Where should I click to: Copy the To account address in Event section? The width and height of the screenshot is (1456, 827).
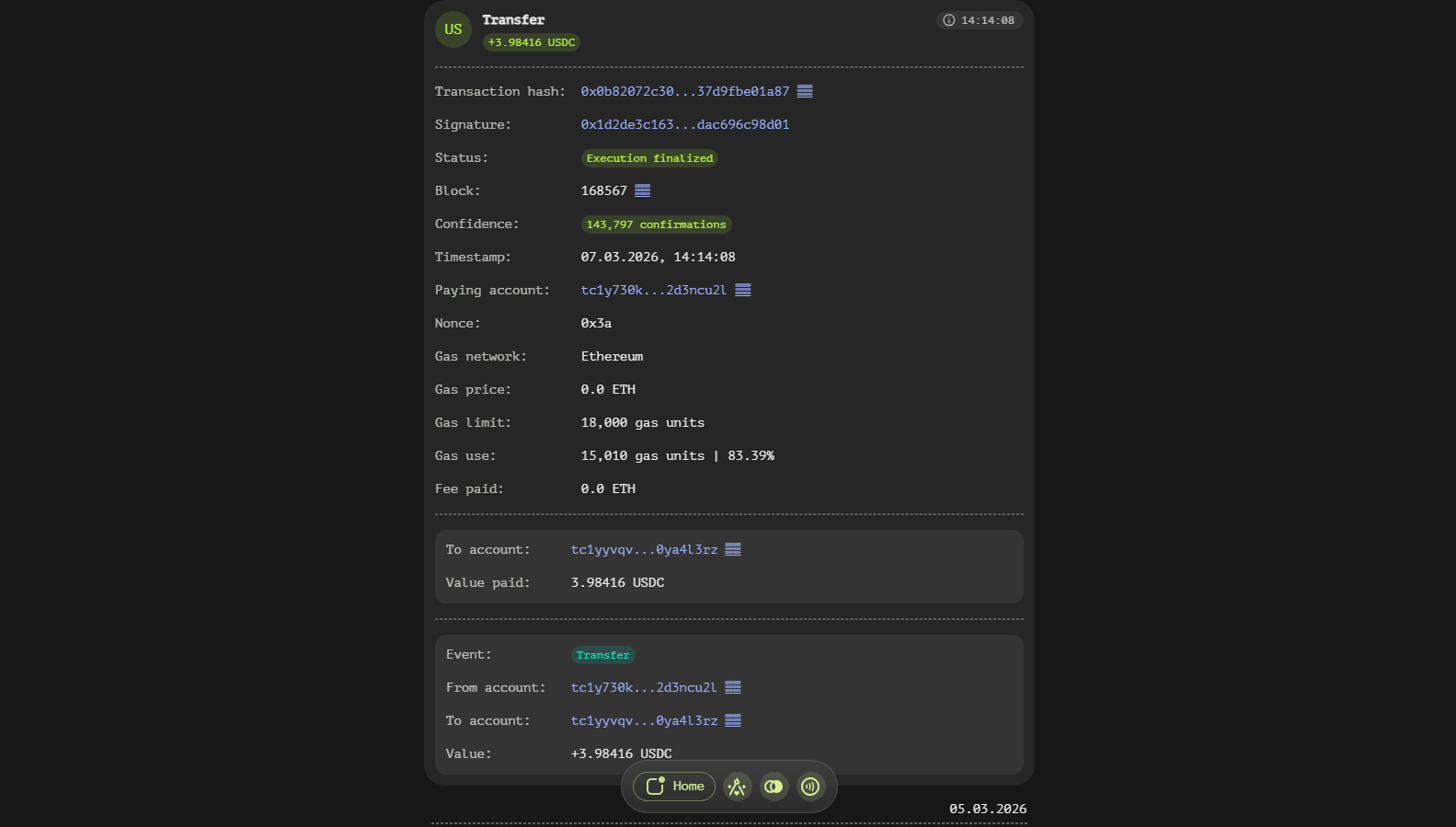click(x=733, y=720)
